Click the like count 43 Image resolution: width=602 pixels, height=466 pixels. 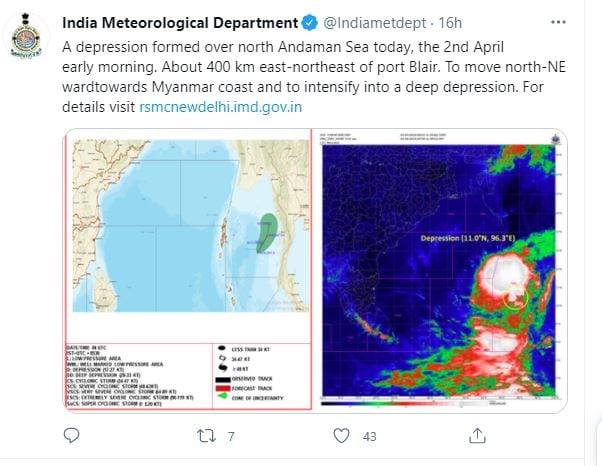369,436
